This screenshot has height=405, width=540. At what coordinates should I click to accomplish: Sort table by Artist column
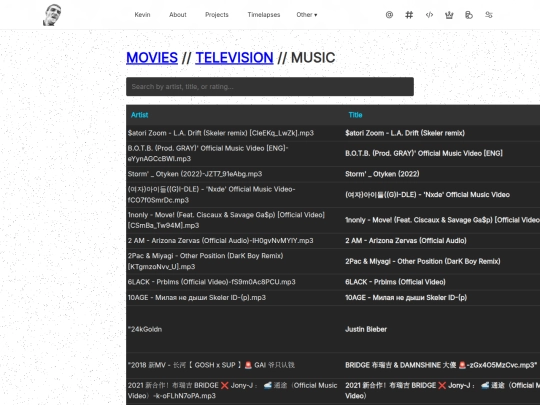point(139,115)
